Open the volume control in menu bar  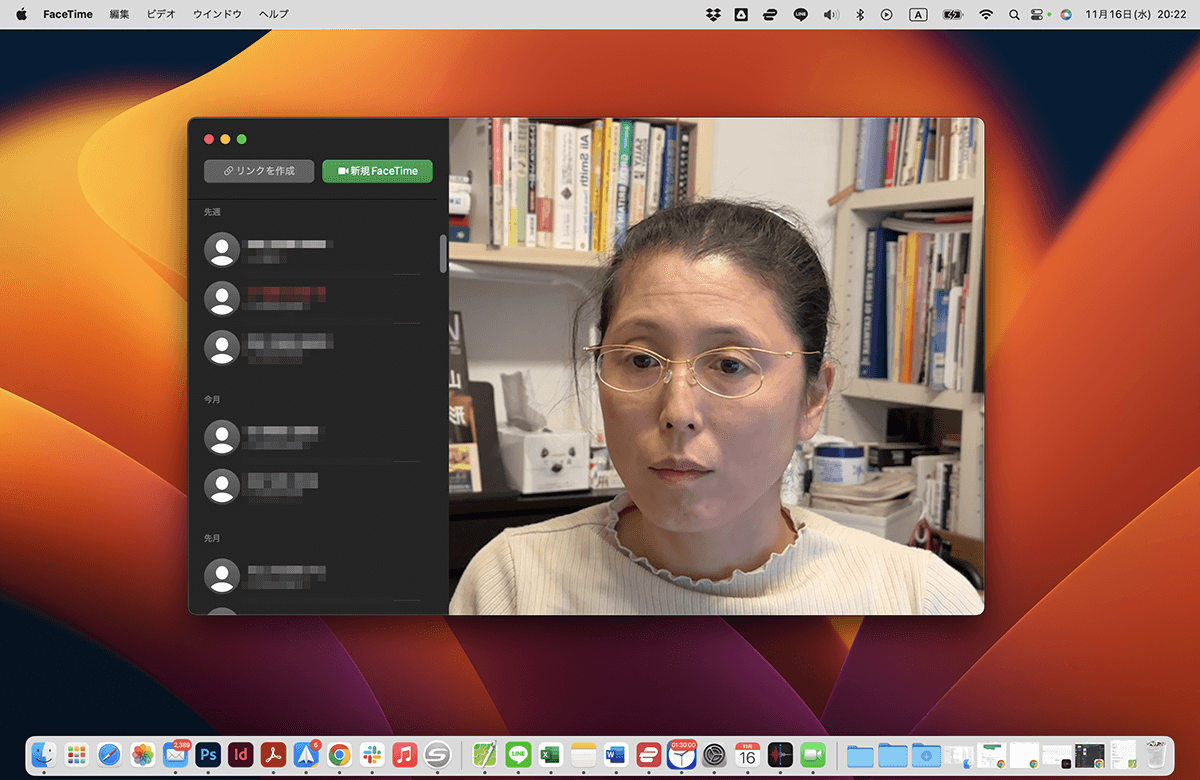click(830, 14)
